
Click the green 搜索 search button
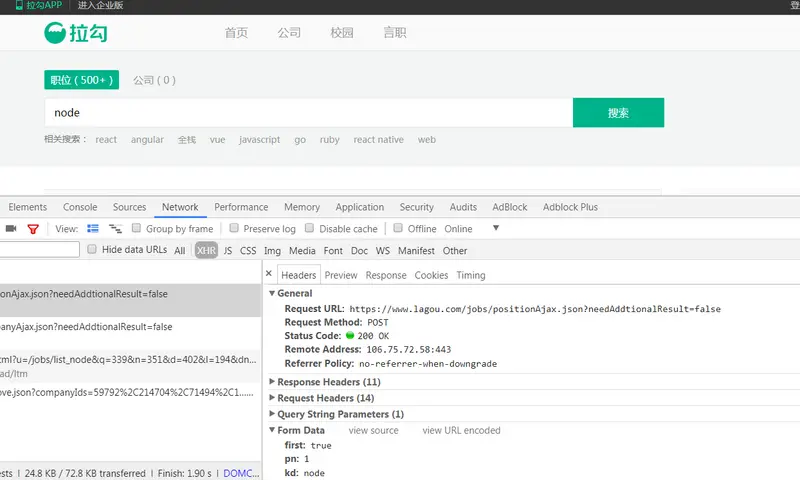point(618,113)
